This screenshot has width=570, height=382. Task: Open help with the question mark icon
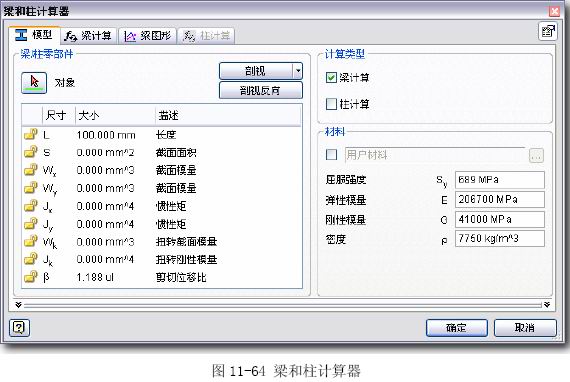pyautogui.click(x=19, y=328)
